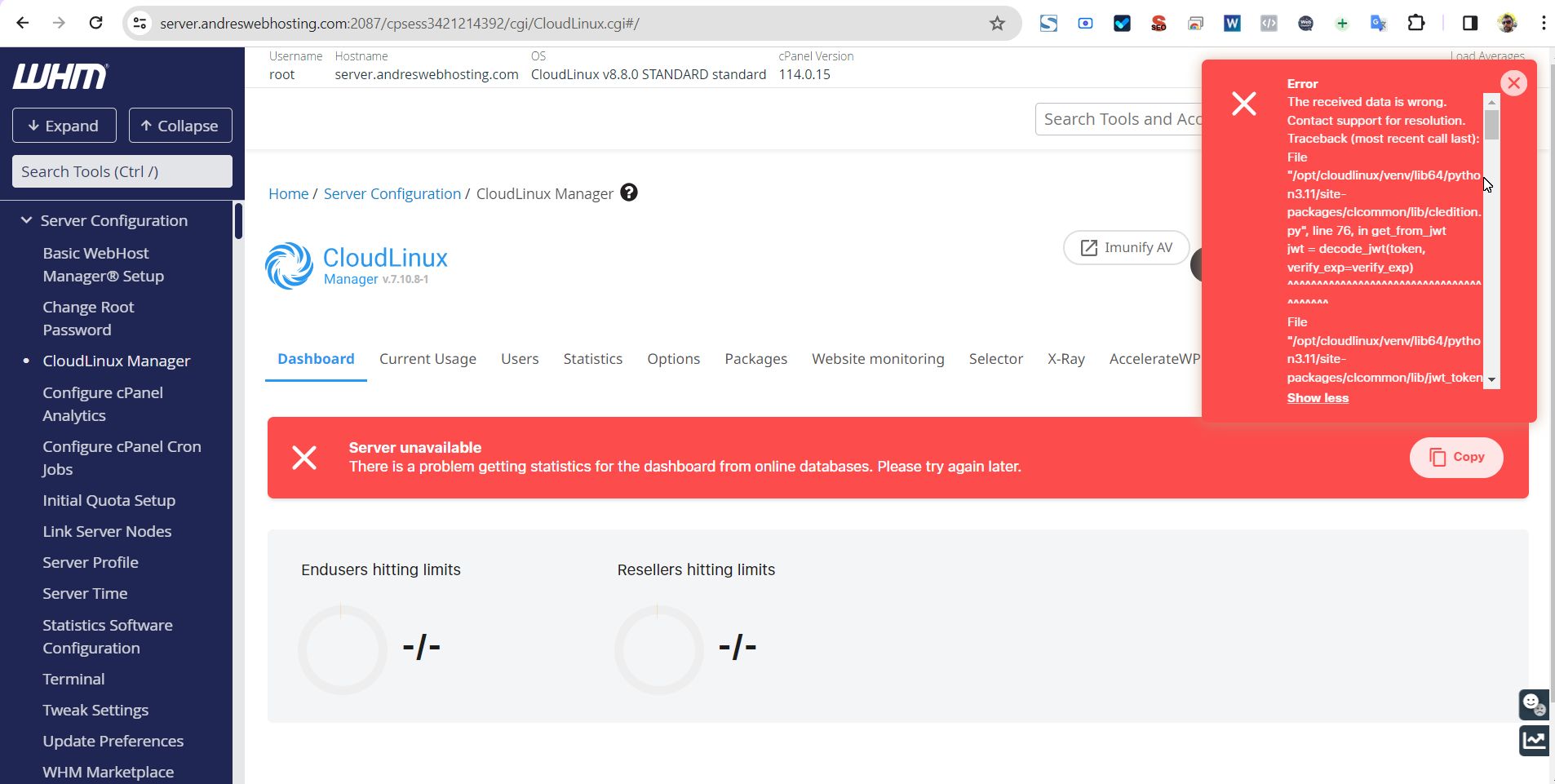This screenshot has width=1555, height=784.
Task: Open the Chrome profile avatar
Action: click(1508, 23)
